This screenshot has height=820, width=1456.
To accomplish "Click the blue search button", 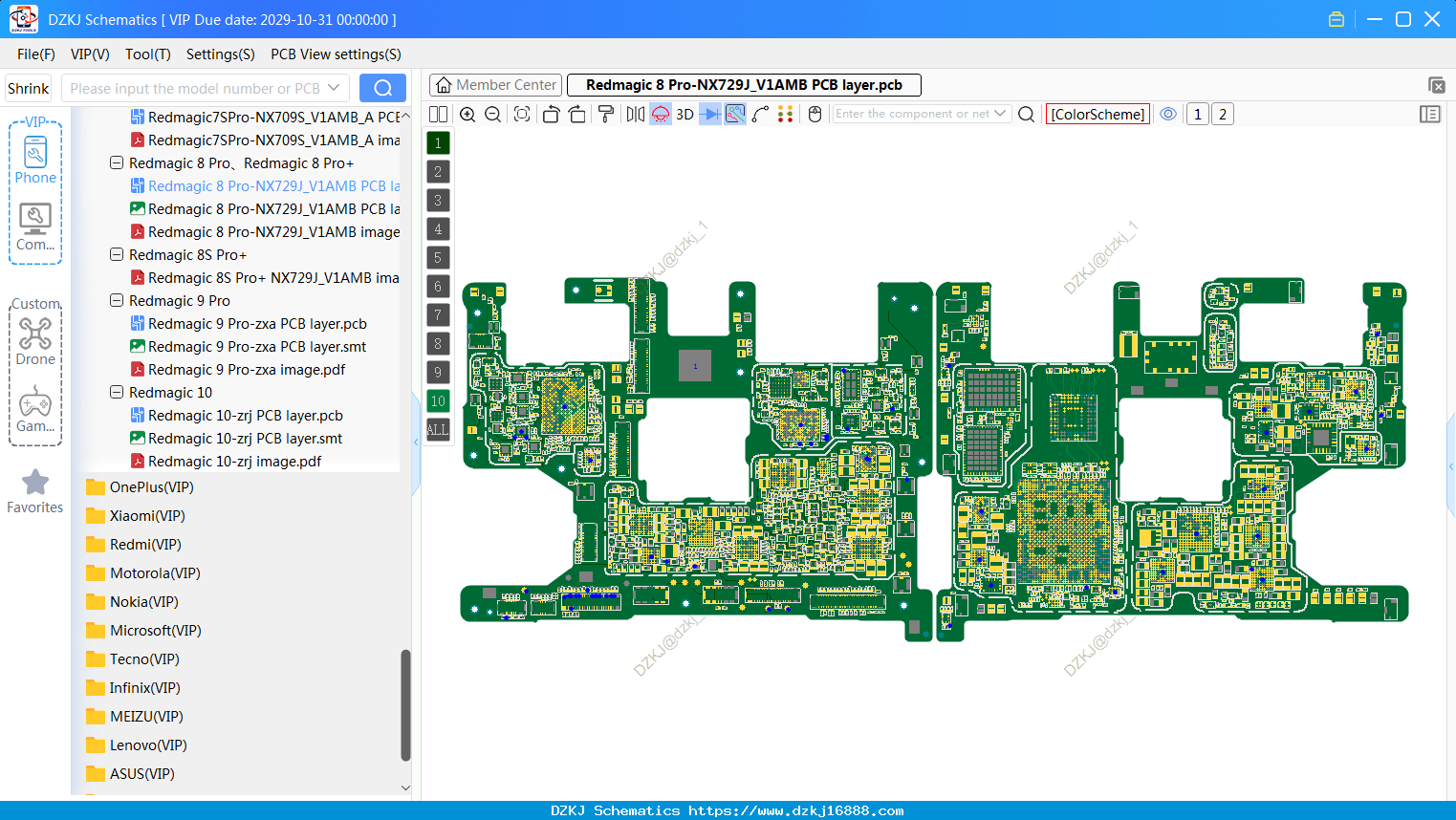I will 382,88.
